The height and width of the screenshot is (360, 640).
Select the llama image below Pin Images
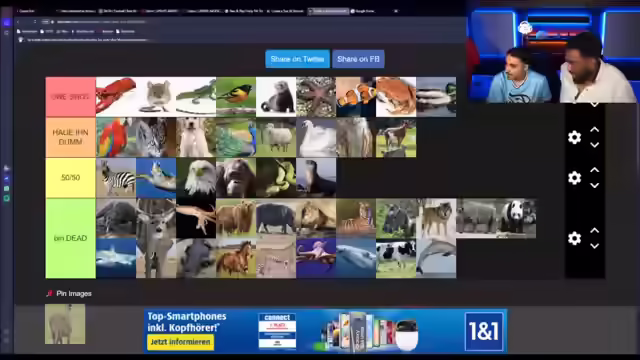click(x=65, y=324)
